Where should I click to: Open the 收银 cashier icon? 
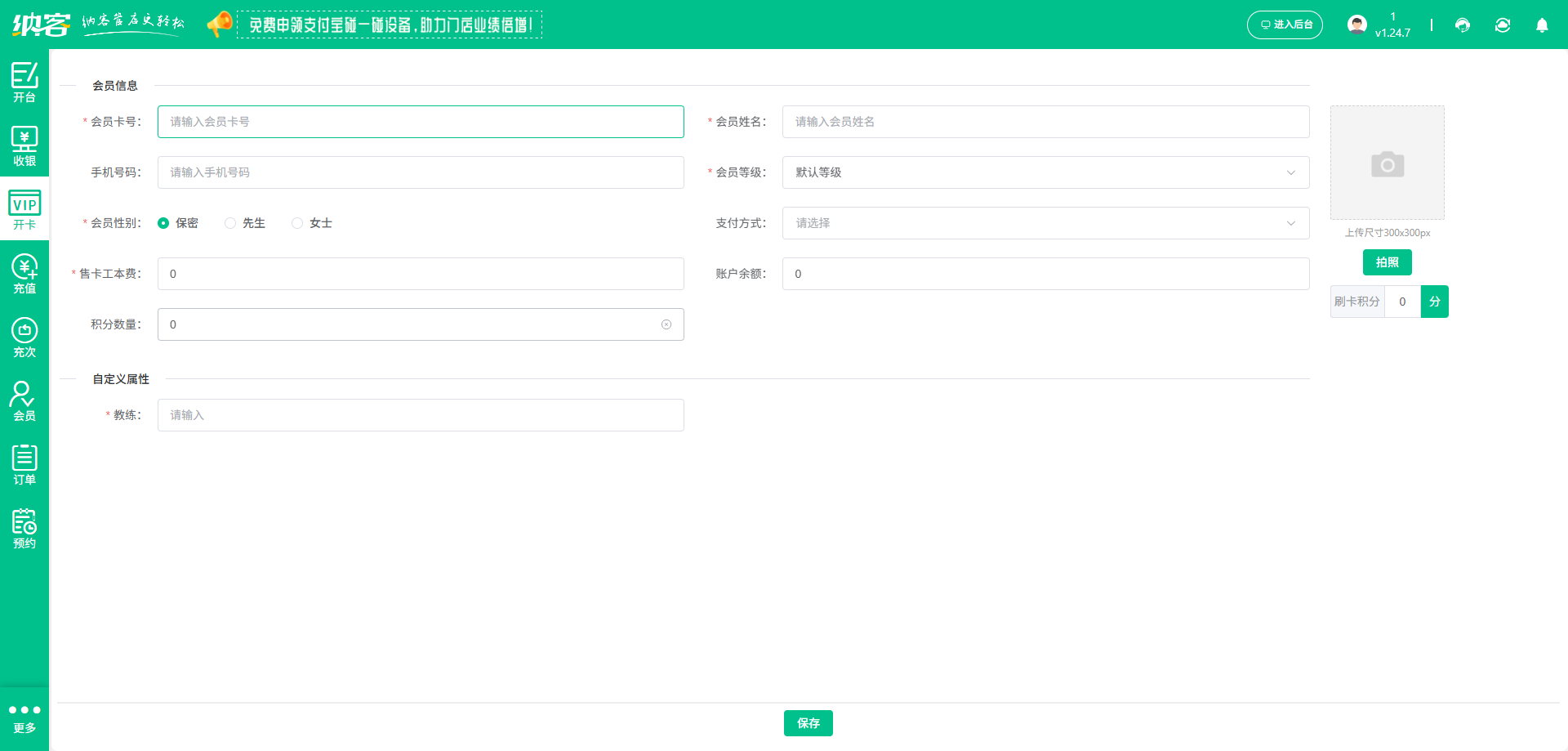[24, 145]
